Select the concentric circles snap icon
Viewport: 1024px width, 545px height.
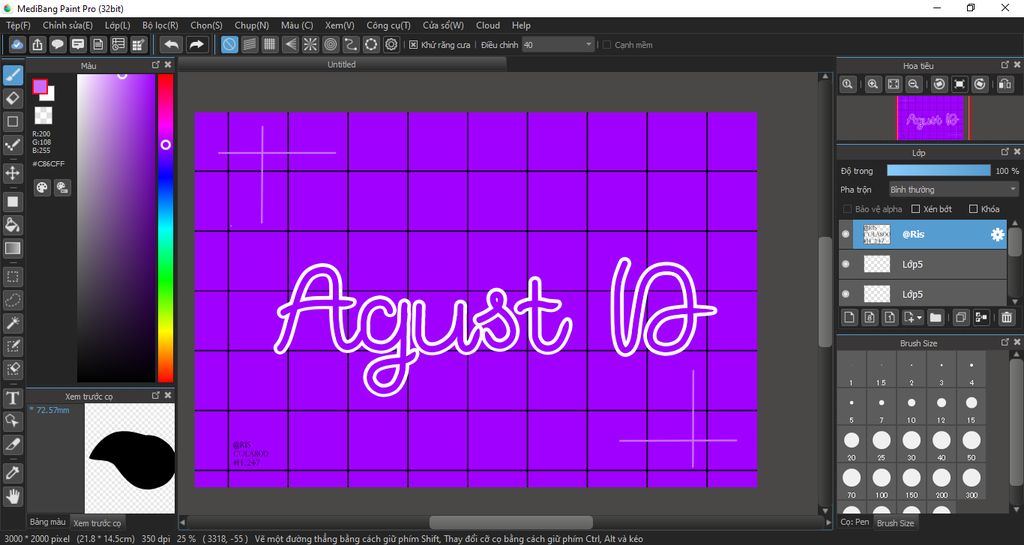(330, 44)
